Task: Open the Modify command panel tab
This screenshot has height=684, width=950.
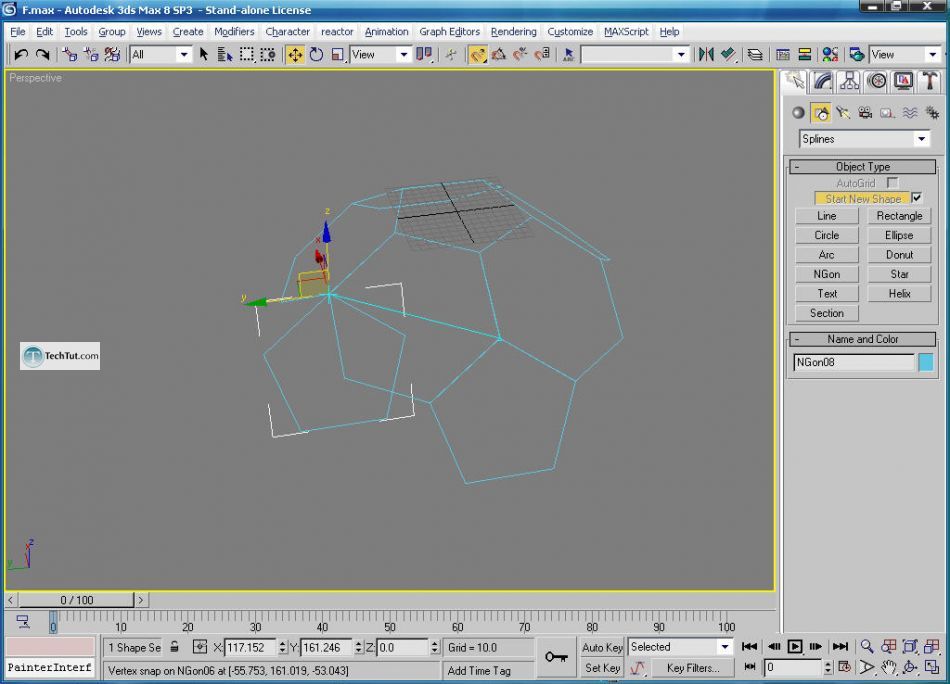Action: 823,81
